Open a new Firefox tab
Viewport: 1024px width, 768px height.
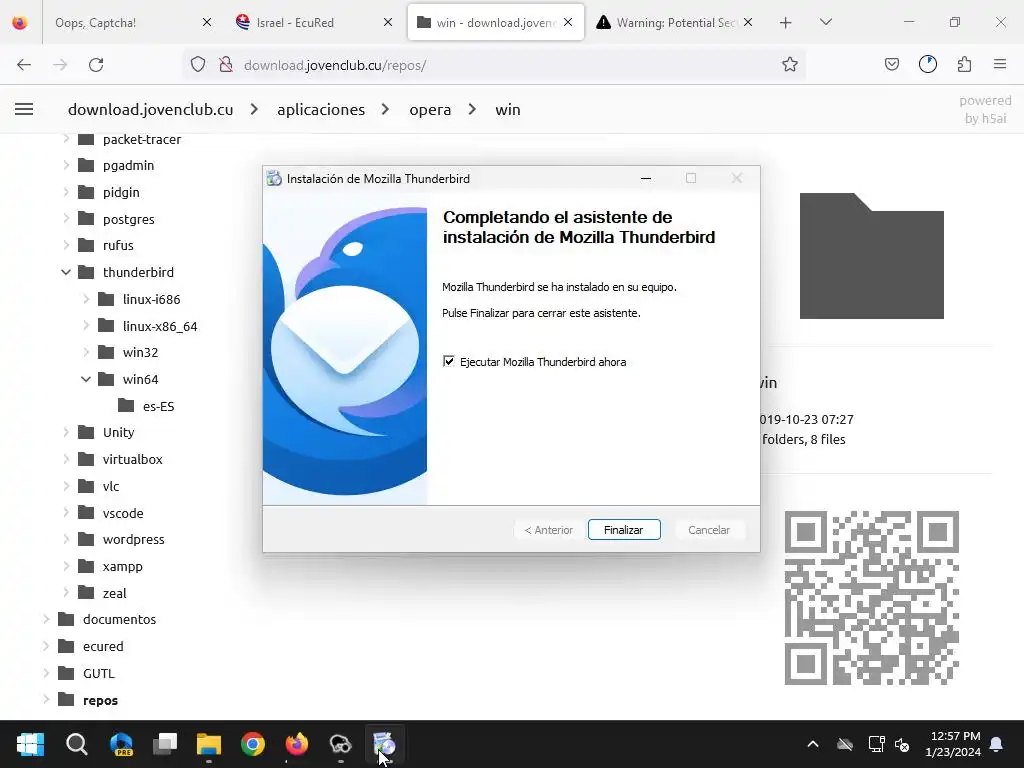[786, 22]
